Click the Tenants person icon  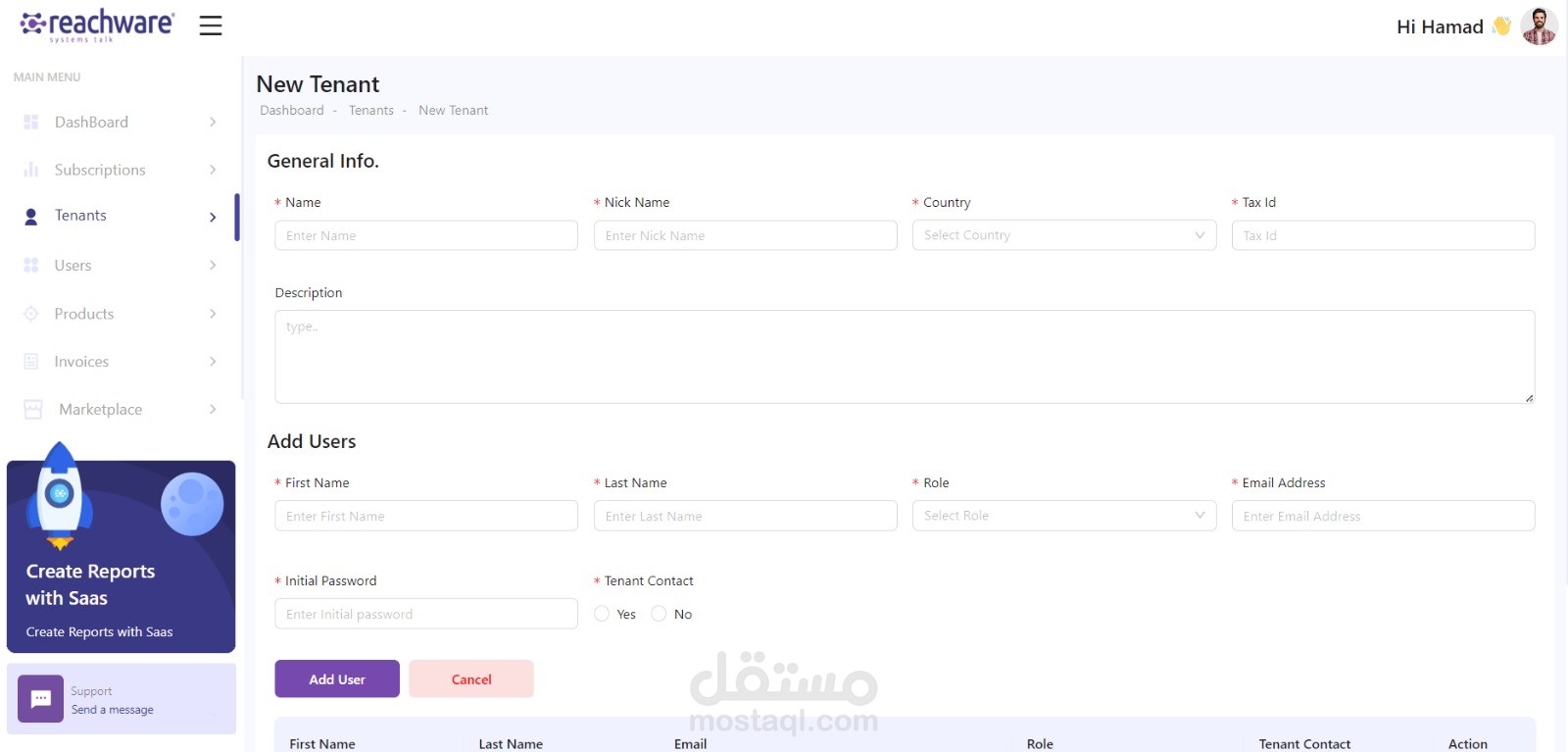[31, 217]
